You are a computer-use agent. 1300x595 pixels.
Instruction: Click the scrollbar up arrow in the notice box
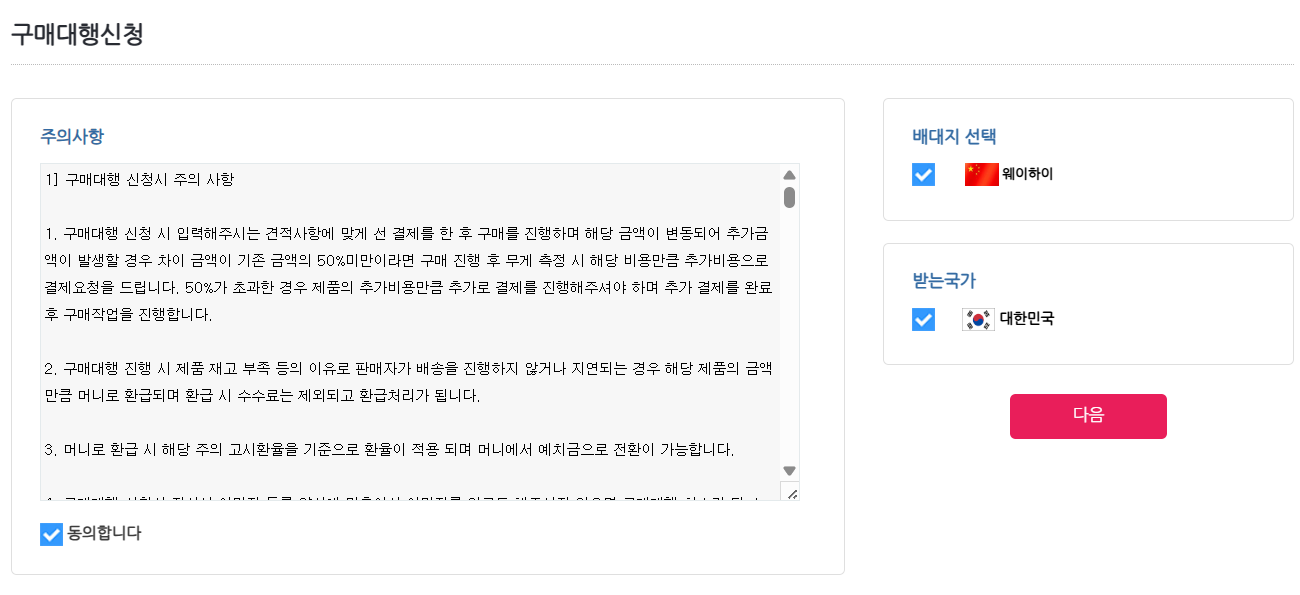pyautogui.click(x=789, y=172)
